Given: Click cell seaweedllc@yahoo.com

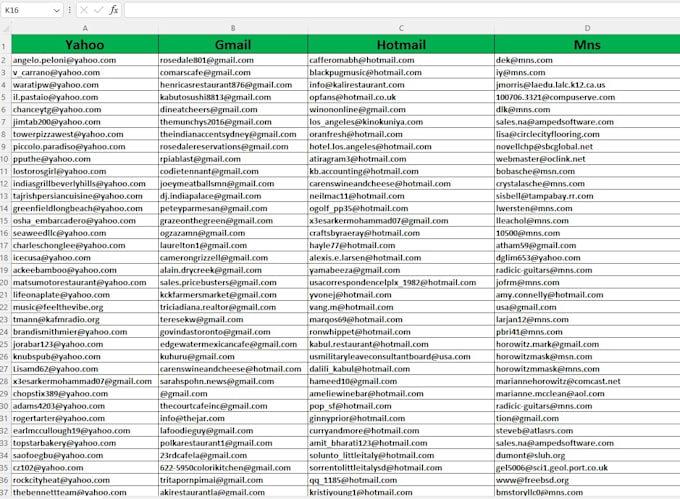Looking at the screenshot, I should click(85, 233).
